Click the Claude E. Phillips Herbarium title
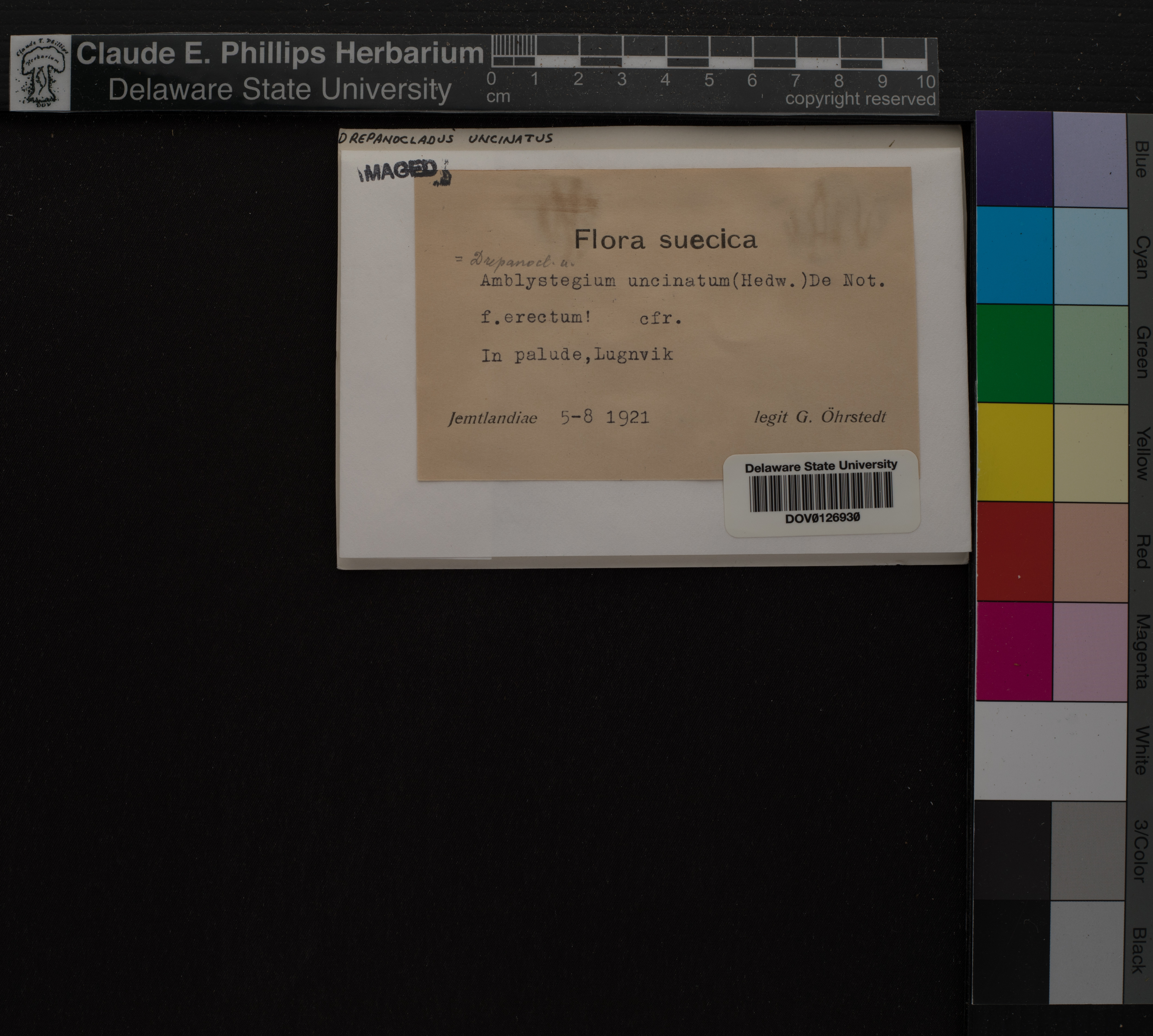1153x1036 pixels. 280,53
